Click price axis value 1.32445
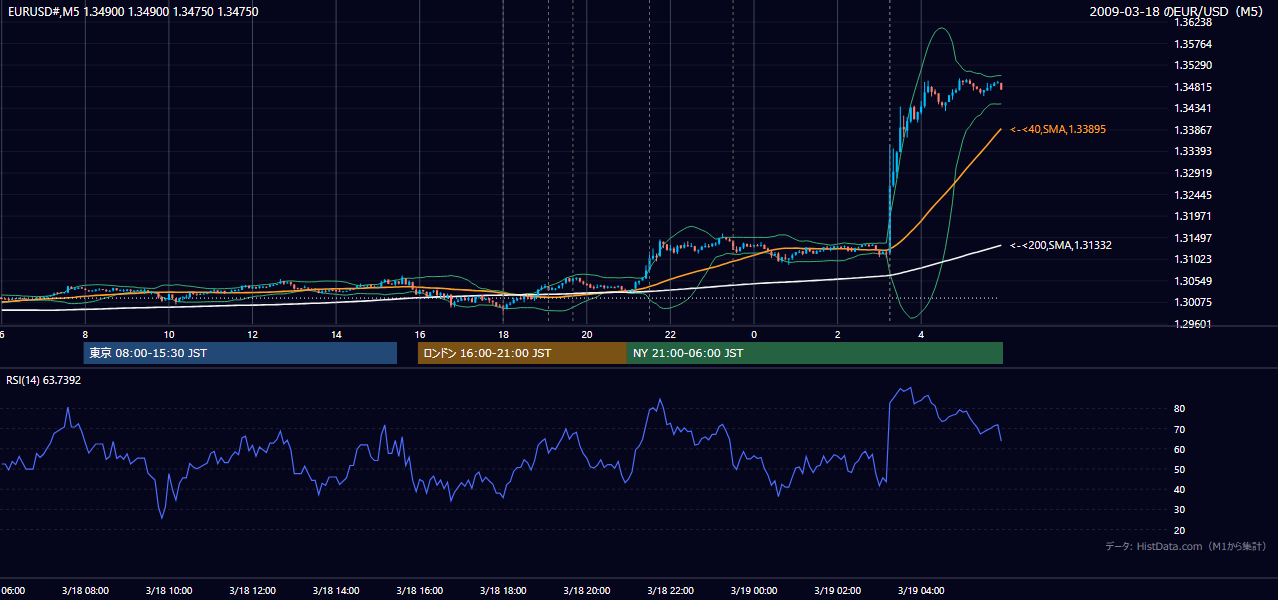The height and width of the screenshot is (600, 1278). coord(1194,195)
